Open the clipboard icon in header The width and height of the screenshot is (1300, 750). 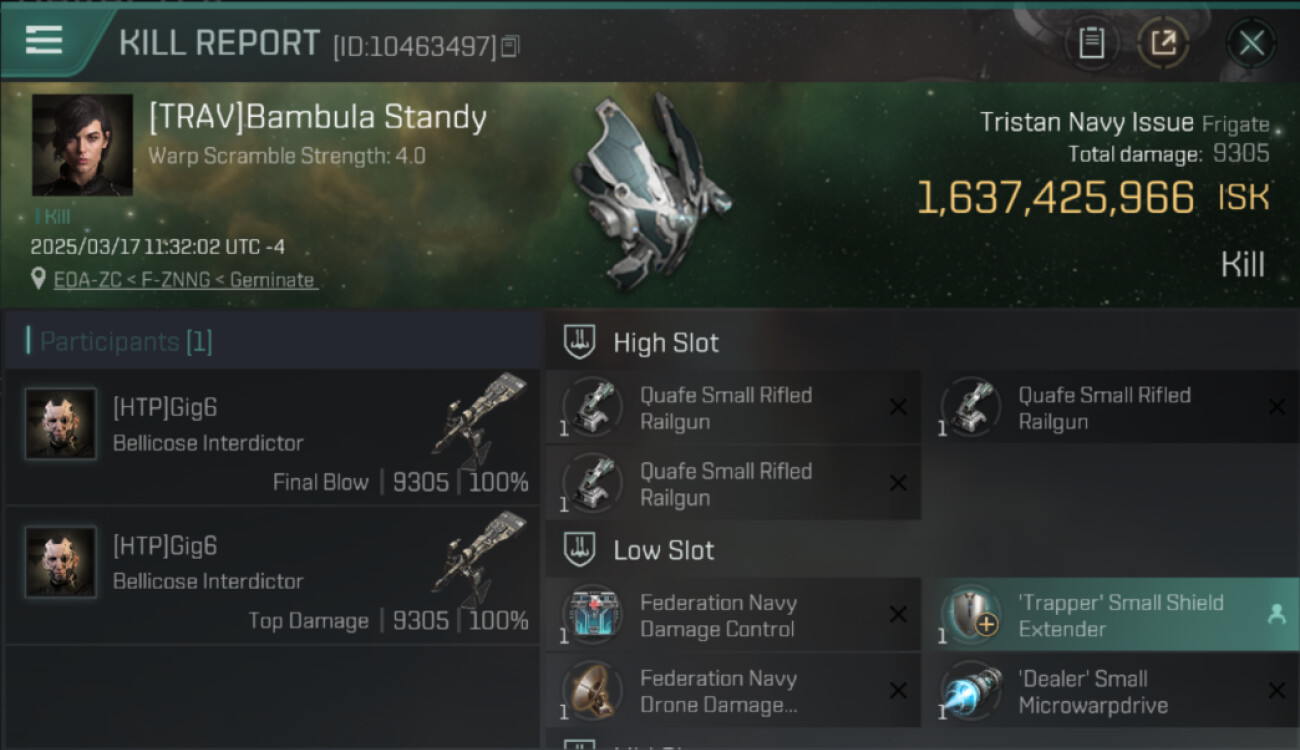[1091, 43]
